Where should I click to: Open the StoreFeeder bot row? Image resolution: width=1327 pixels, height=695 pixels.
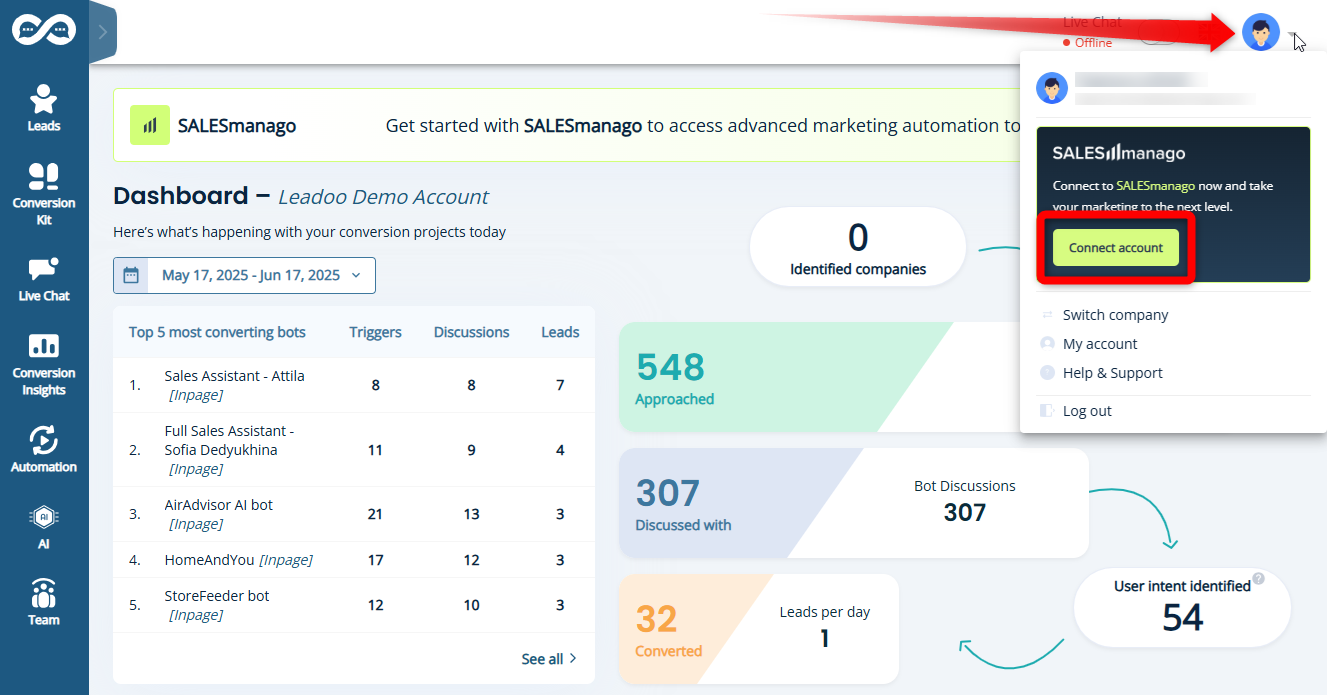[354, 605]
